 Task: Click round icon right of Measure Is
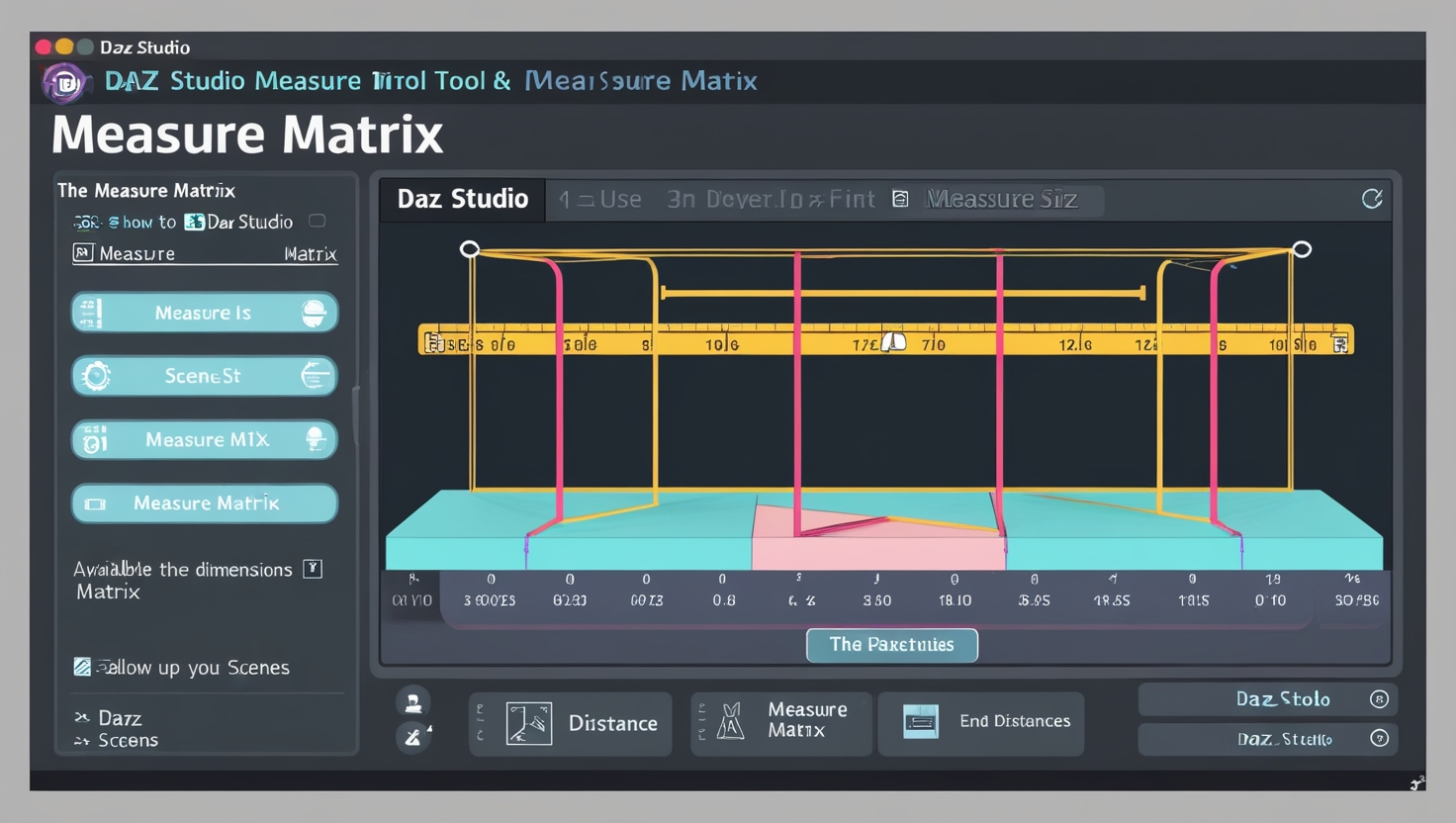click(x=314, y=313)
